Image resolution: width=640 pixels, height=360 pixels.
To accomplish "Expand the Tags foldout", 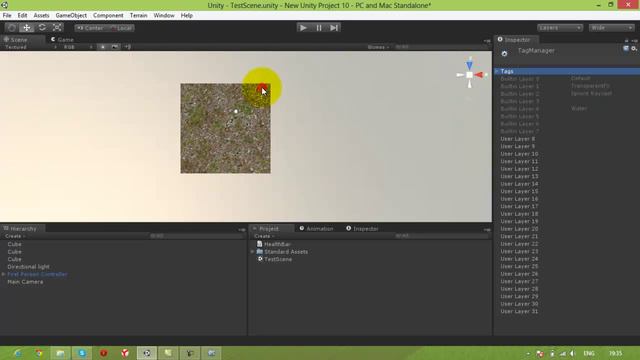I will 497,71.
